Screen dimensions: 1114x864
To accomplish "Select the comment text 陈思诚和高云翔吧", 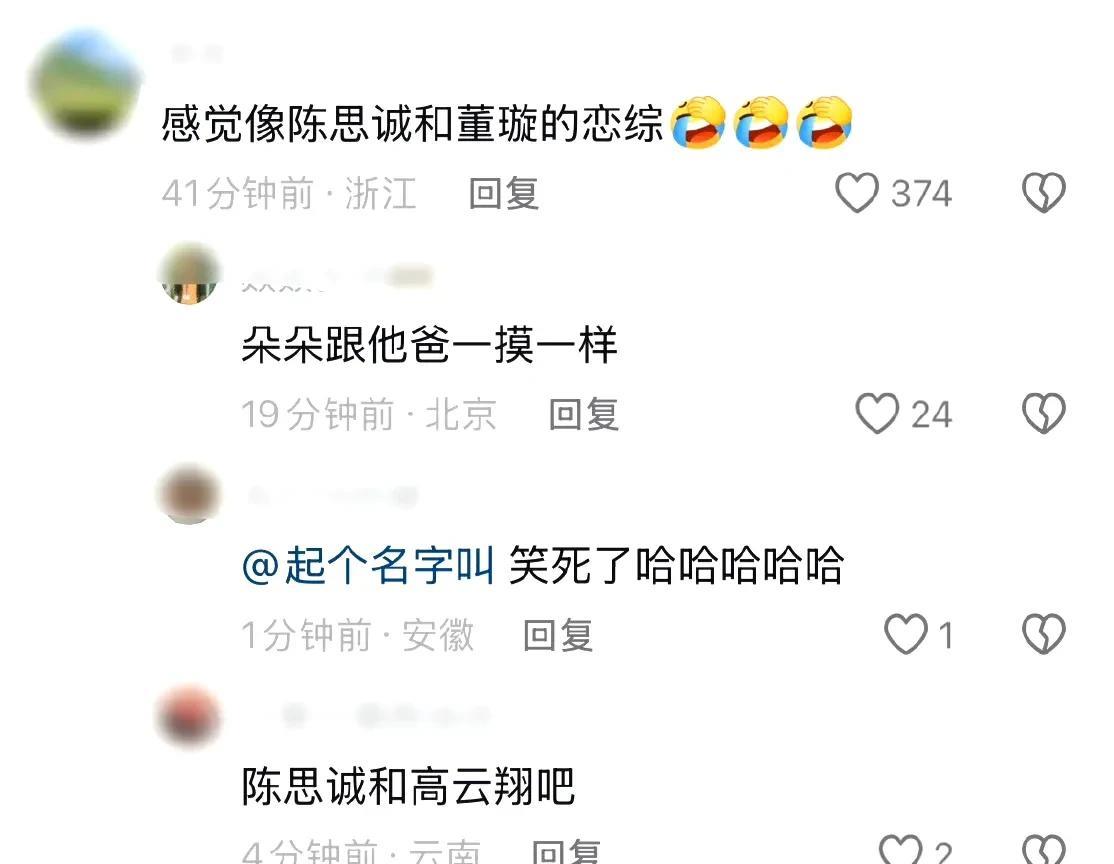I will pos(408,787).
